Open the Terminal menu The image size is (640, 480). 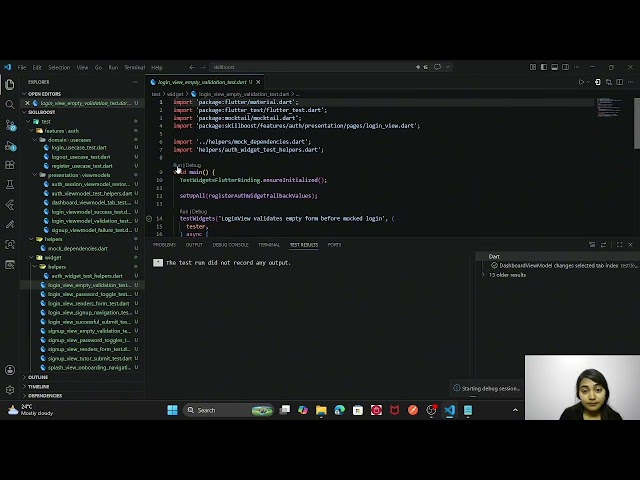(135, 67)
